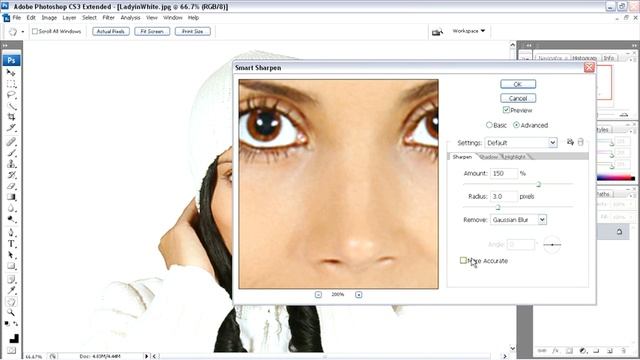Click the sharpen preview image of face
Screen dimensions: 640x360
pos(338,184)
